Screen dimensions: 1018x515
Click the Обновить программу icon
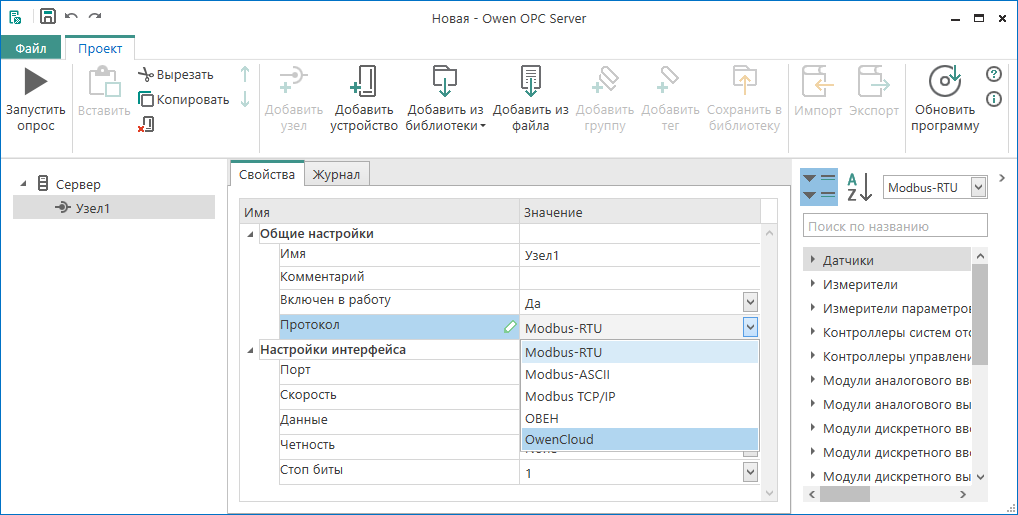(944, 82)
